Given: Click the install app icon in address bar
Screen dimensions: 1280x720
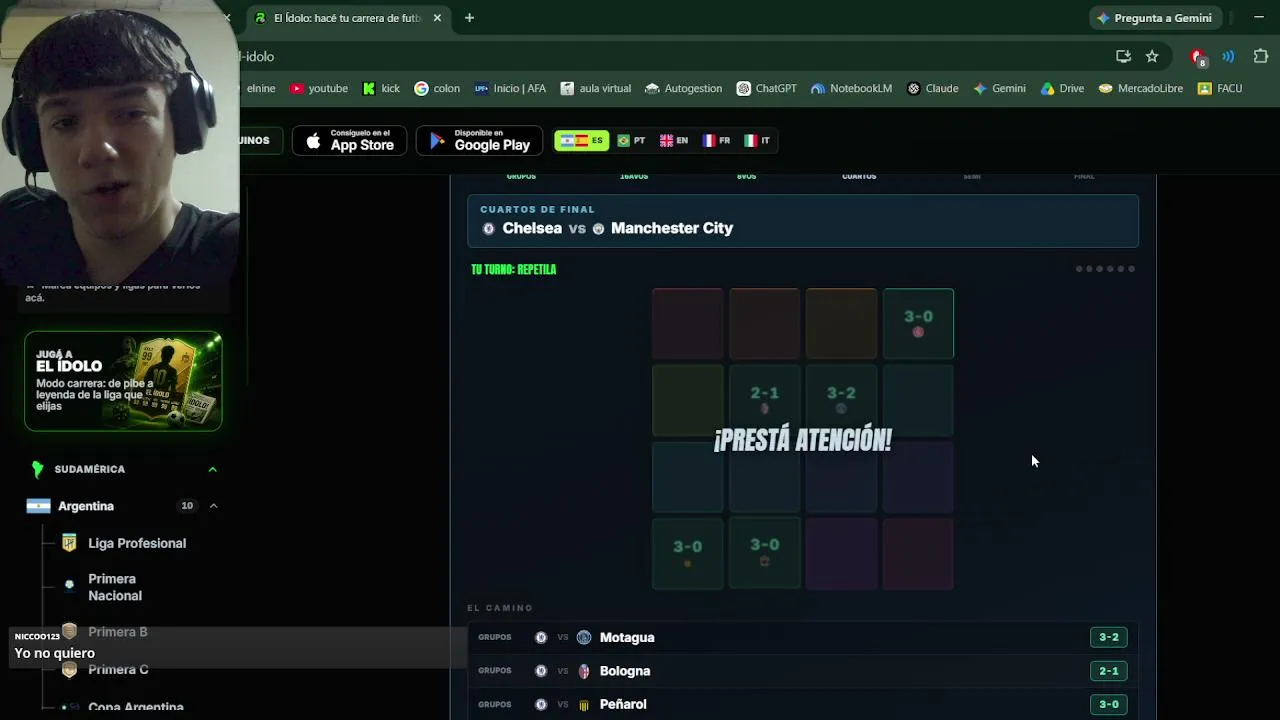Looking at the screenshot, I should 1123,57.
